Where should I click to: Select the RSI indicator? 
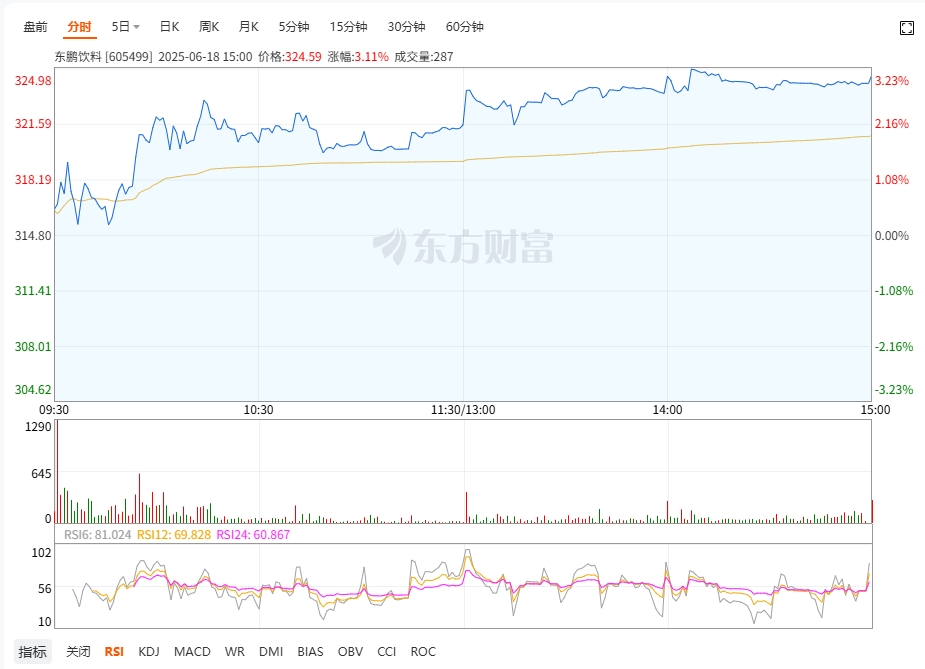click(114, 652)
